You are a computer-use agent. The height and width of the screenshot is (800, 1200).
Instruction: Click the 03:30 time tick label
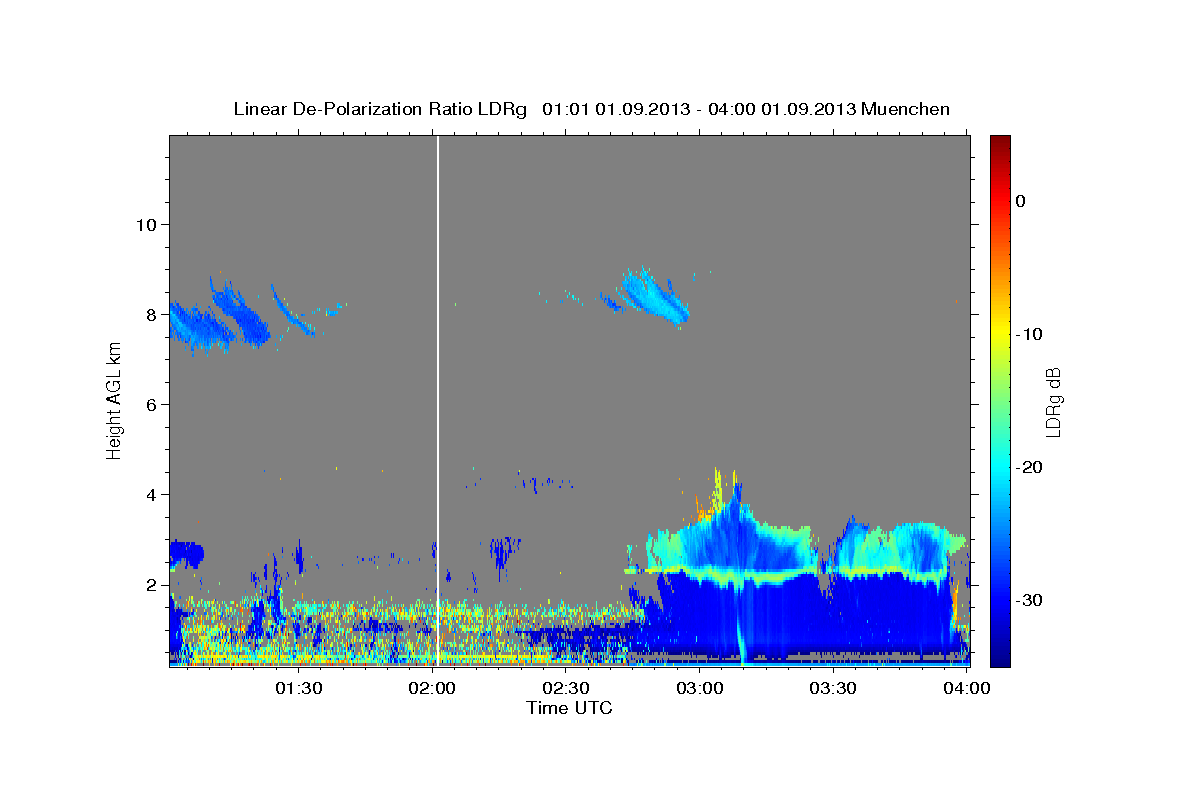(833, 688)
